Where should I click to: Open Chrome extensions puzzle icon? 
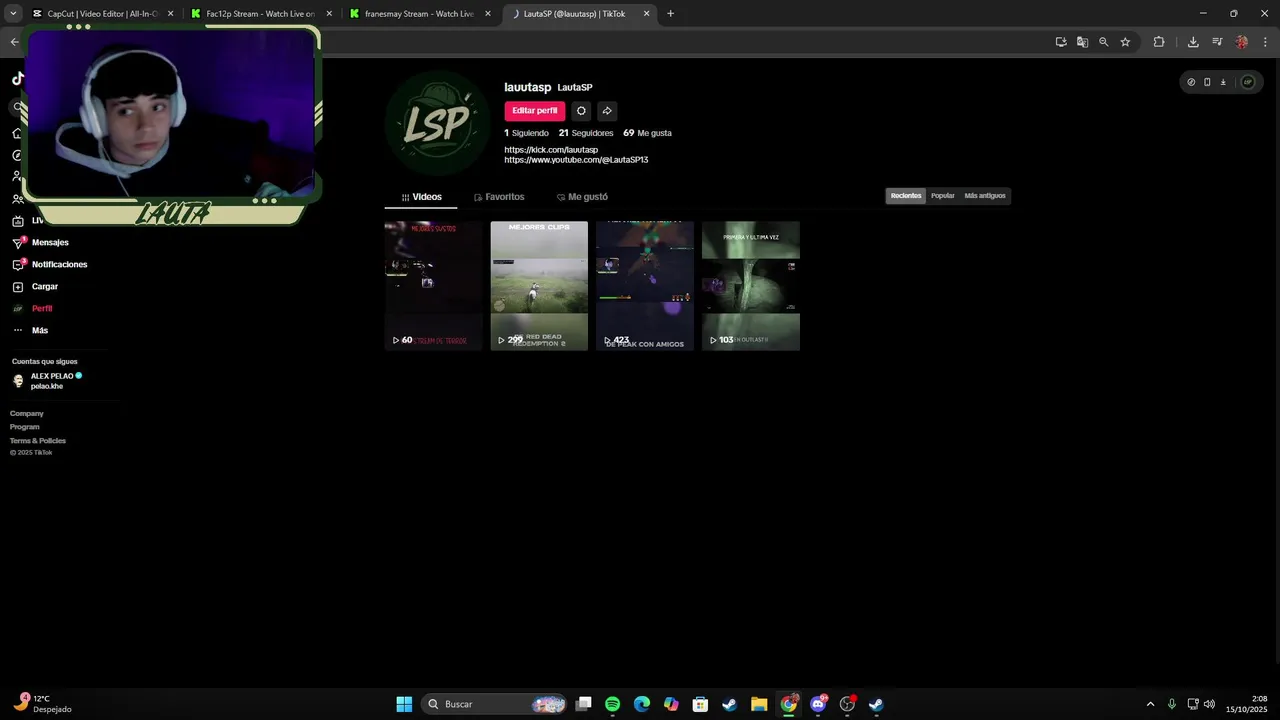coord(1159,42)
